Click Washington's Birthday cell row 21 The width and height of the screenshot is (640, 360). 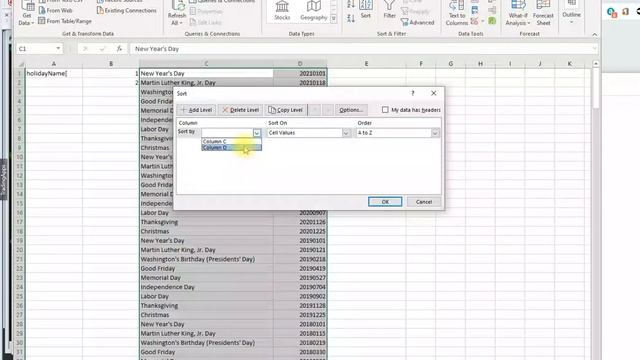pos(206,259)
